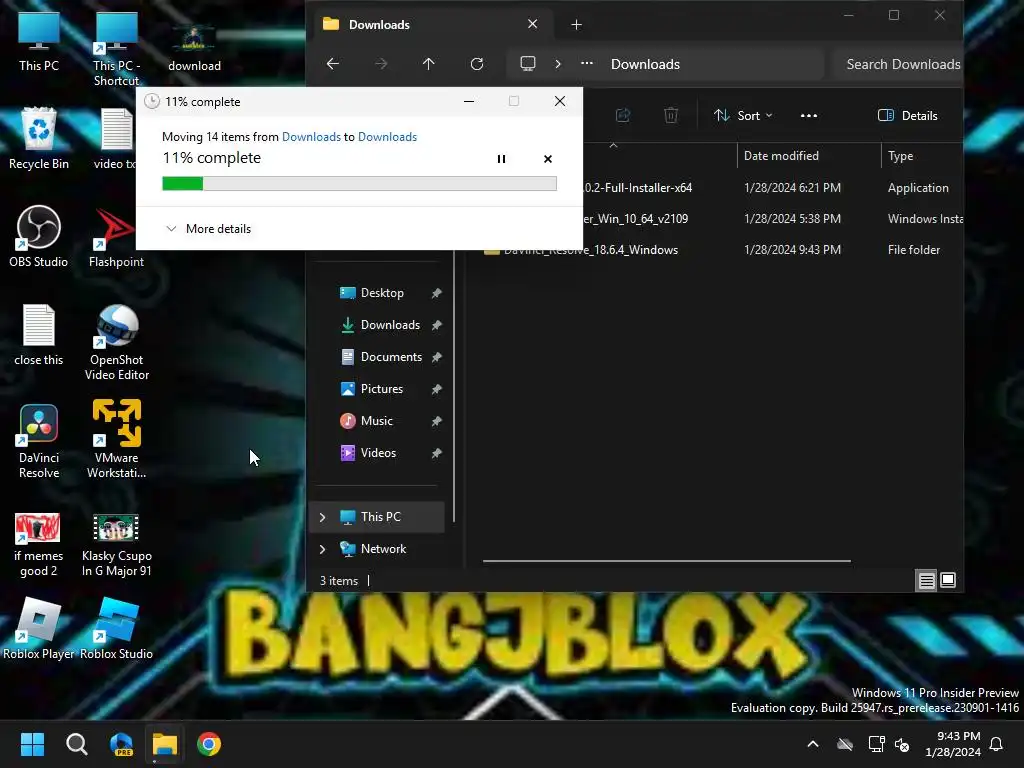Switch to details list view
1024x768 pixels.
pyautogui.click(x=926, y=580)
